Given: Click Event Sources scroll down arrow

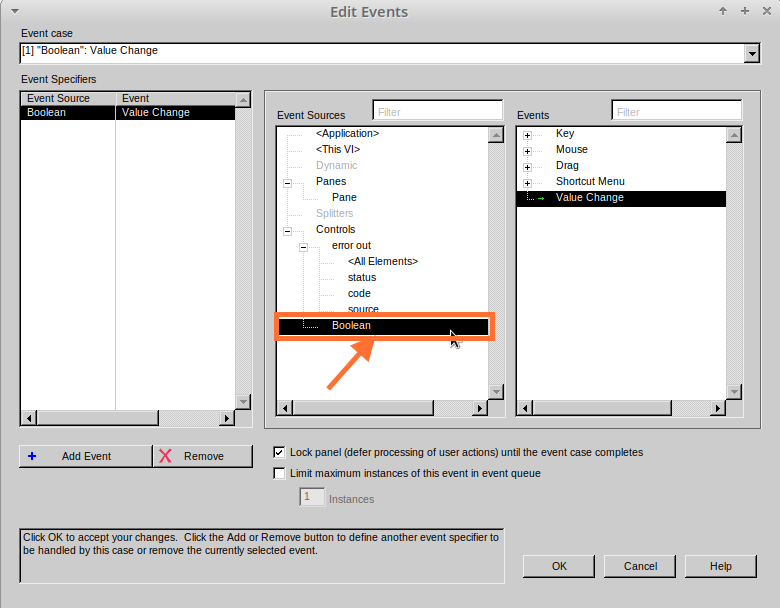Looking at the screenshot, I should tap(496, 392).
